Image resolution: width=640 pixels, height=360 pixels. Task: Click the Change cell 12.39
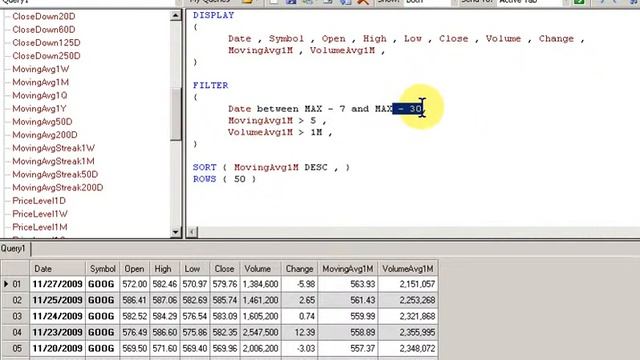pos(300,332)
